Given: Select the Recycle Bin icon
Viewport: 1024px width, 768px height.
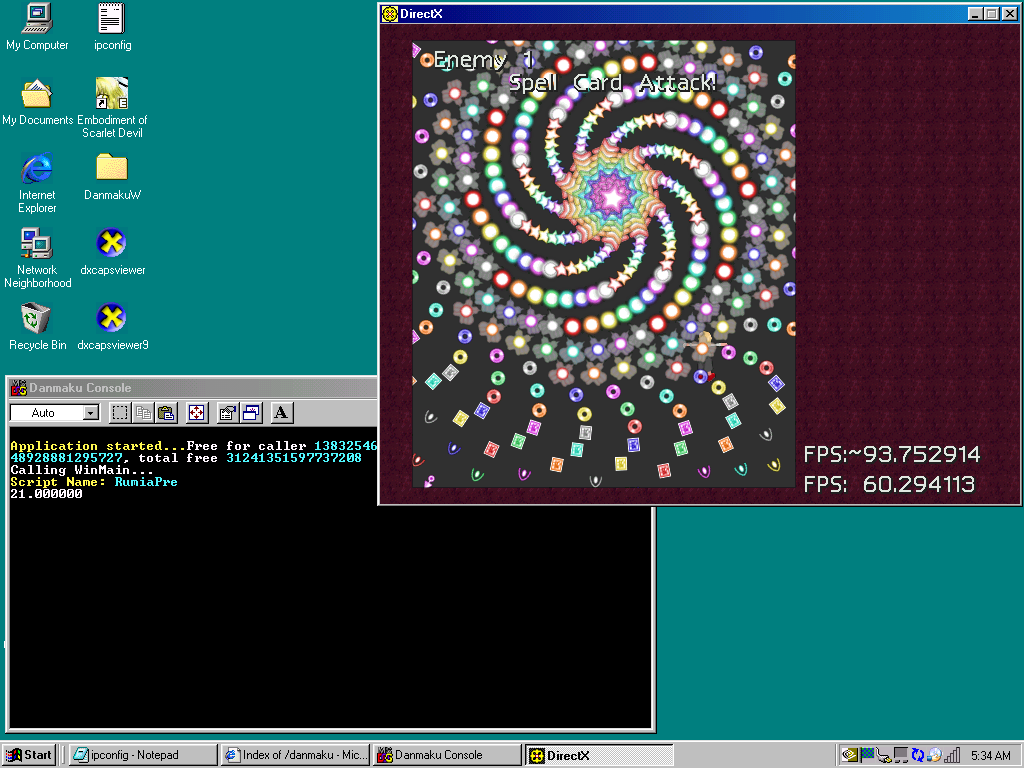Looking at the screenshot, I should tap(37, 327).
